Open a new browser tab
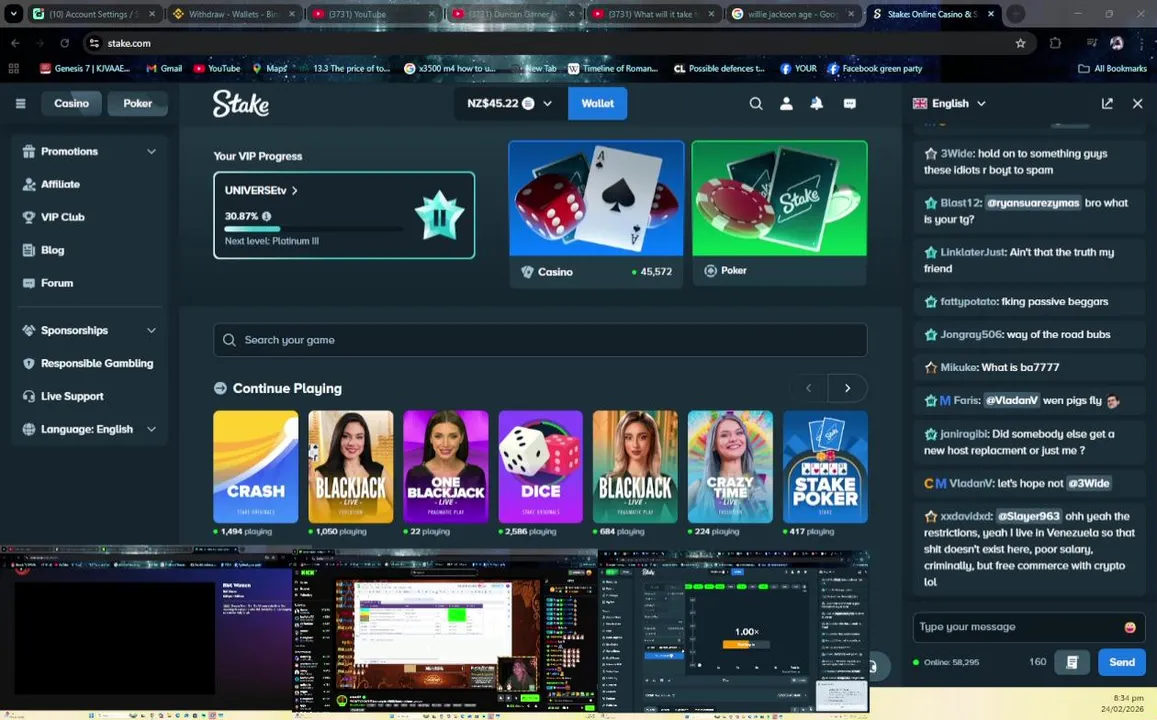The height and width of the screenshot is (720, 1157). (x=1015, y=13)
